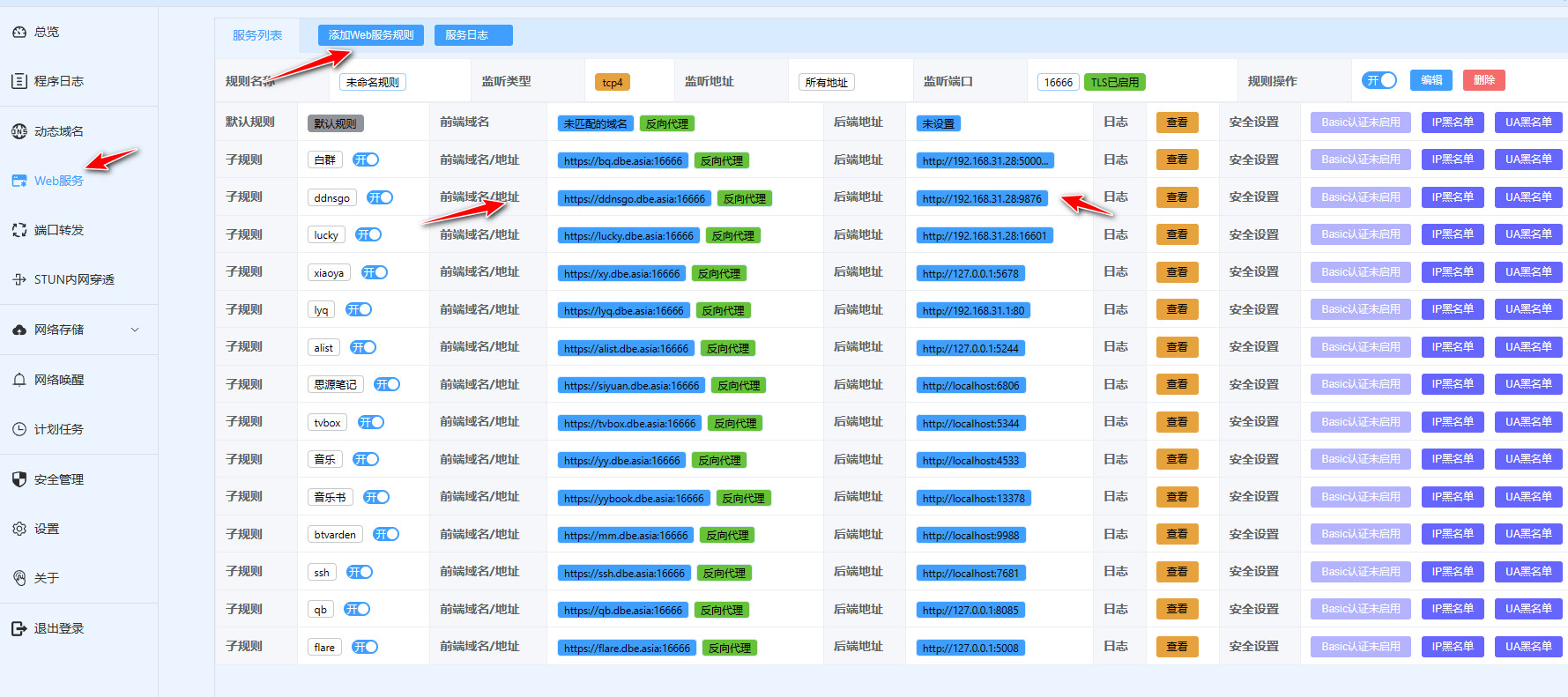The height and width of the screenshot is (697, 1568).
Task: Click 网络存储 cloud icon
Action: tap(19, 330)
